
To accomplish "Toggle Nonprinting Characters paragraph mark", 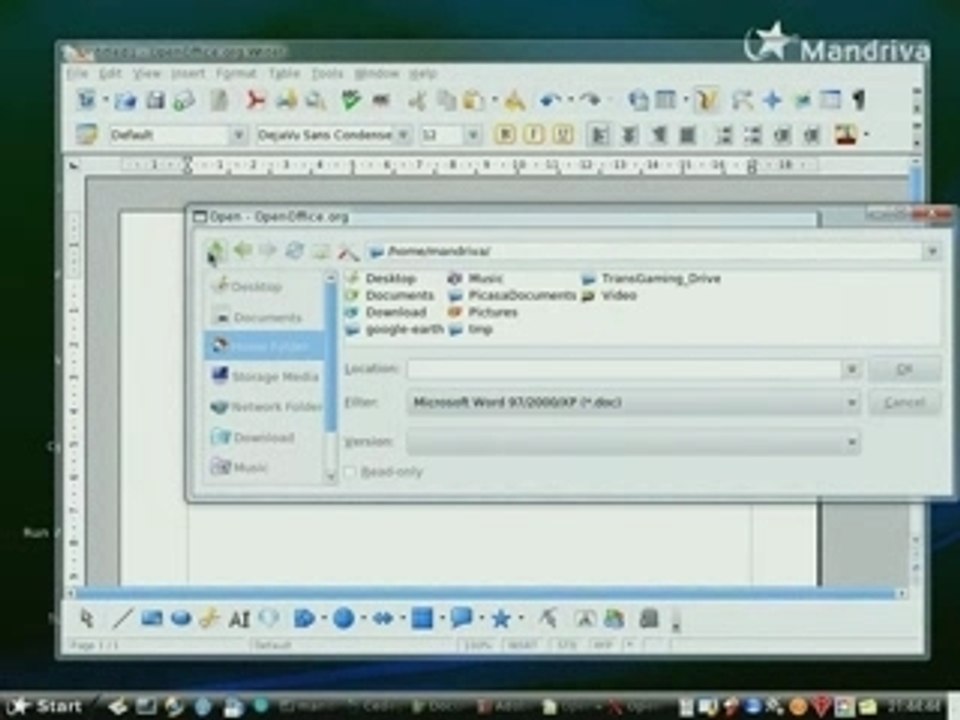I will point(860,100).
